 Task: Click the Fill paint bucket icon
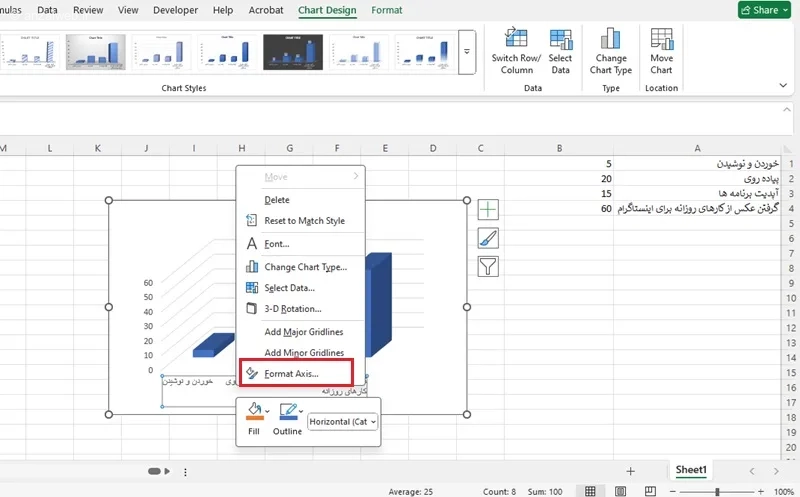(253, 411)
